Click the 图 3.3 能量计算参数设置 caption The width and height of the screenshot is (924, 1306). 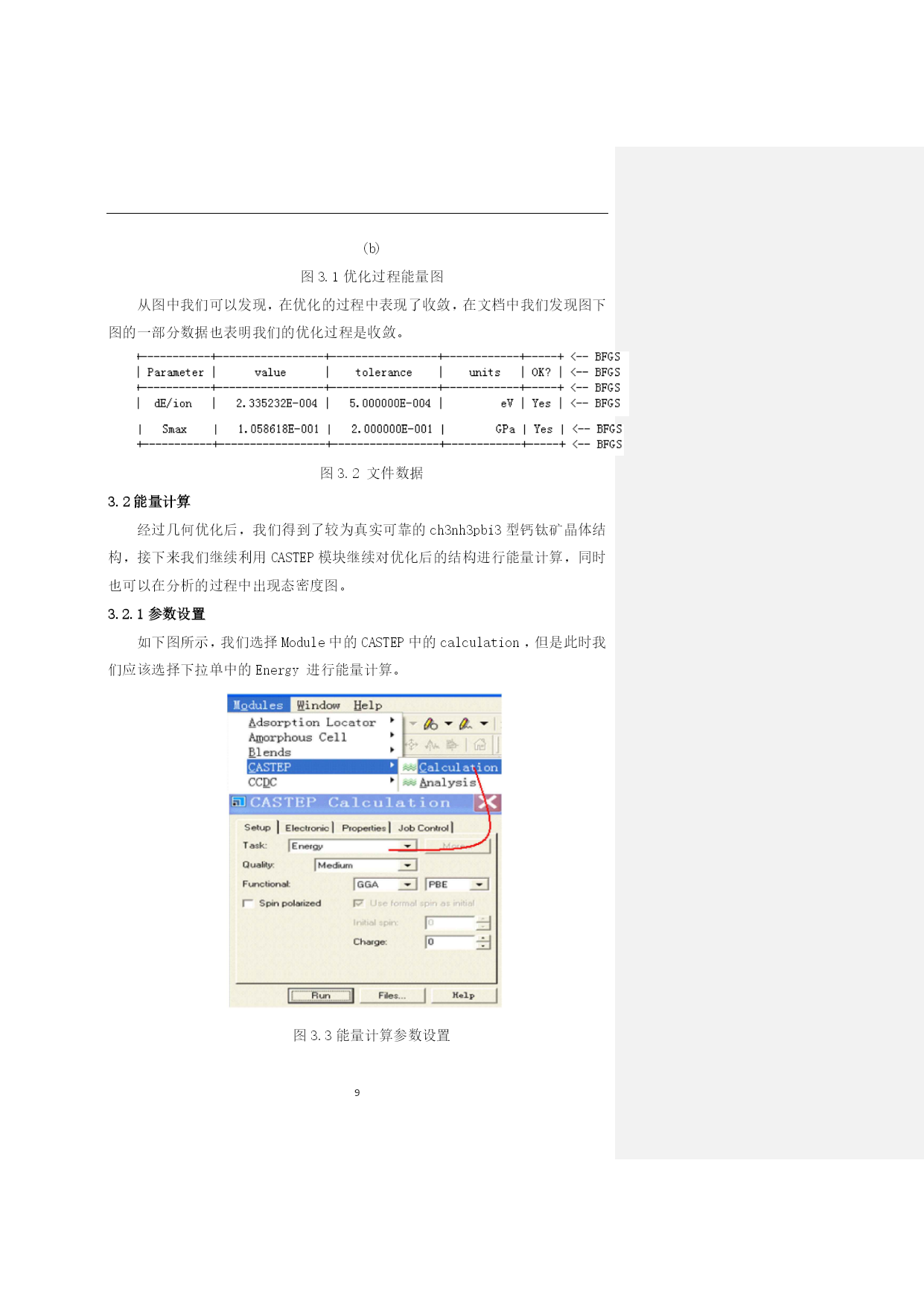point(372,1036)
